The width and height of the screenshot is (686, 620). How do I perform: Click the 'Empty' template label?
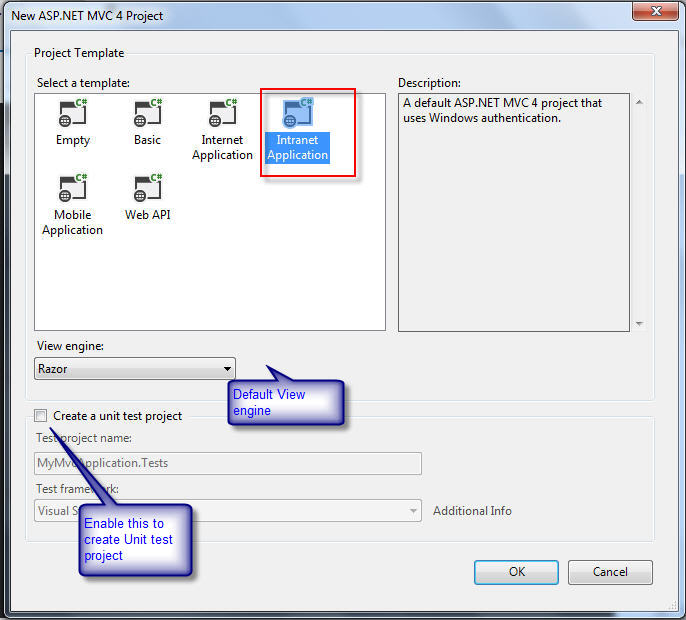tap(73, 140)
